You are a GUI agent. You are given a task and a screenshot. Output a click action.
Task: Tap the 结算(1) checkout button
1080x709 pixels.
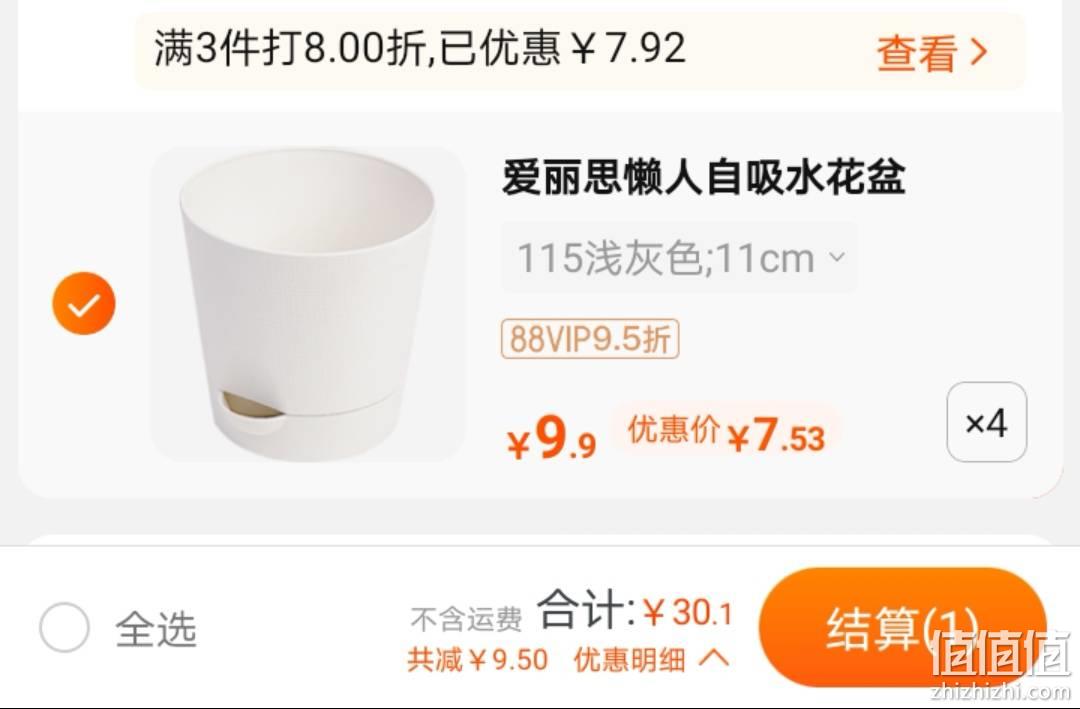903,627
